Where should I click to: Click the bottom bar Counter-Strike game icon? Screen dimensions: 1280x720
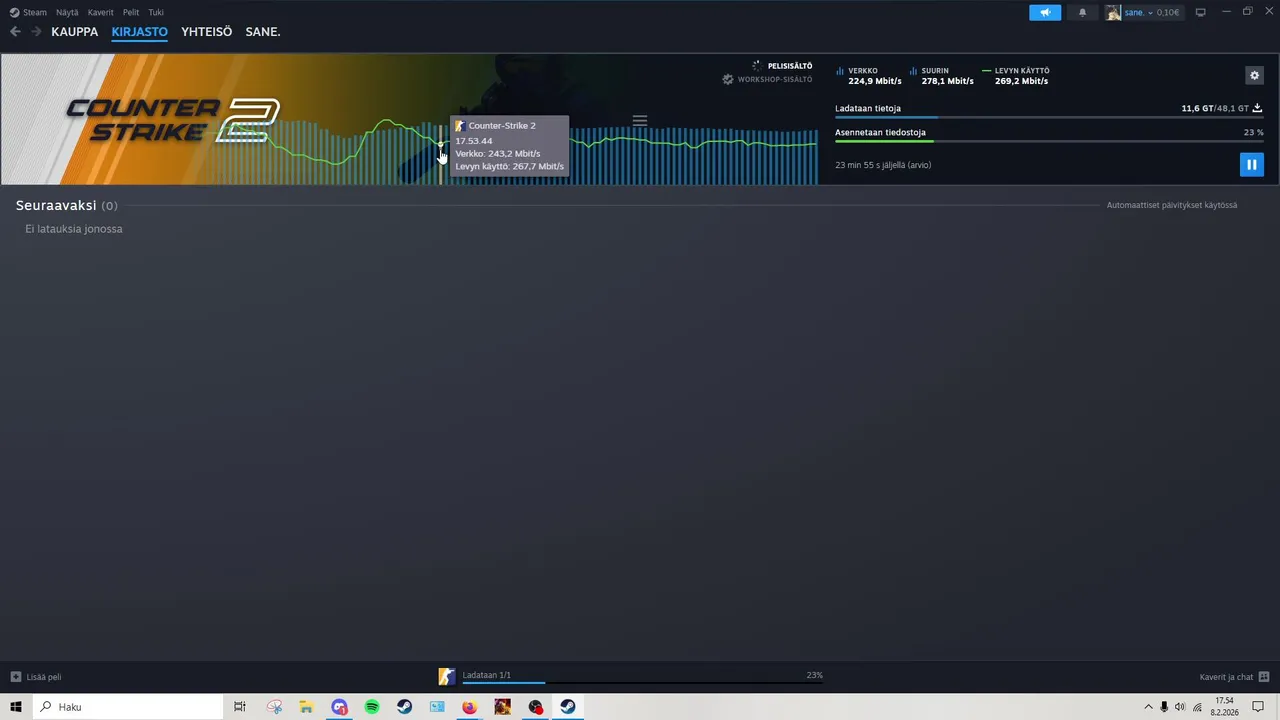point(447,677)
